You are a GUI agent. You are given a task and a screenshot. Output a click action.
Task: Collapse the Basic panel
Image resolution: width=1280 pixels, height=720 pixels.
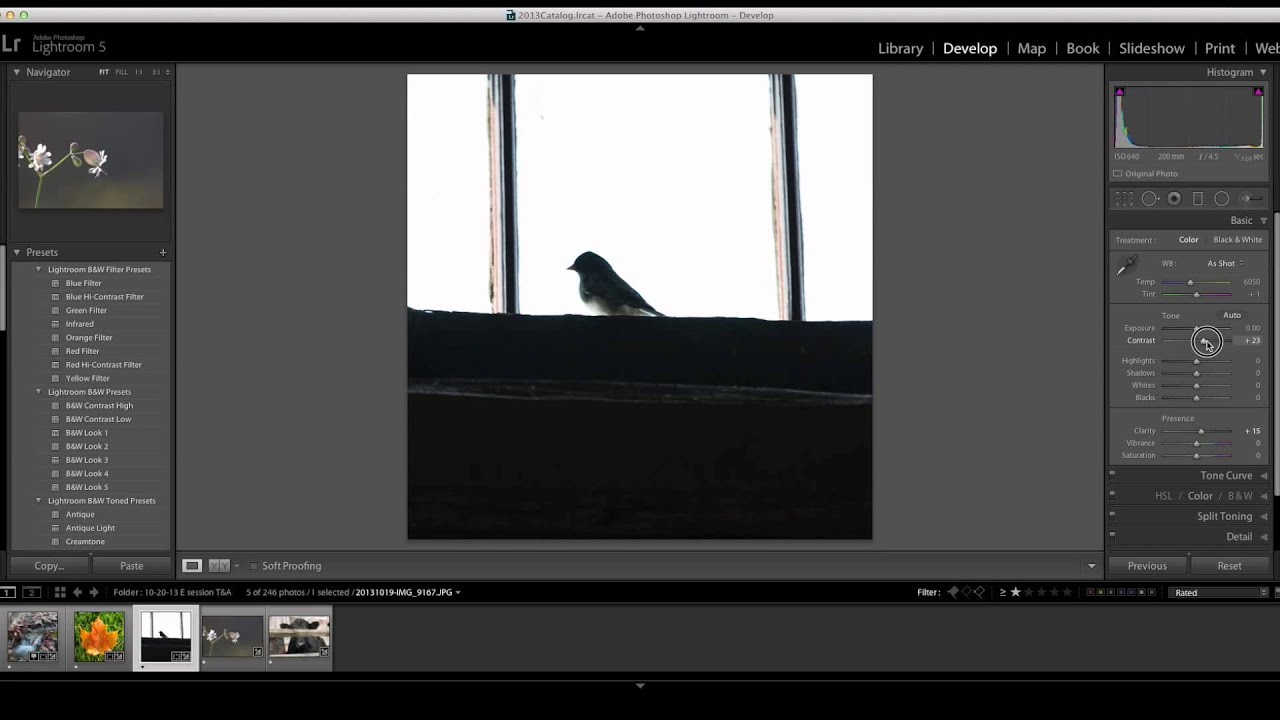point(1264,220)
